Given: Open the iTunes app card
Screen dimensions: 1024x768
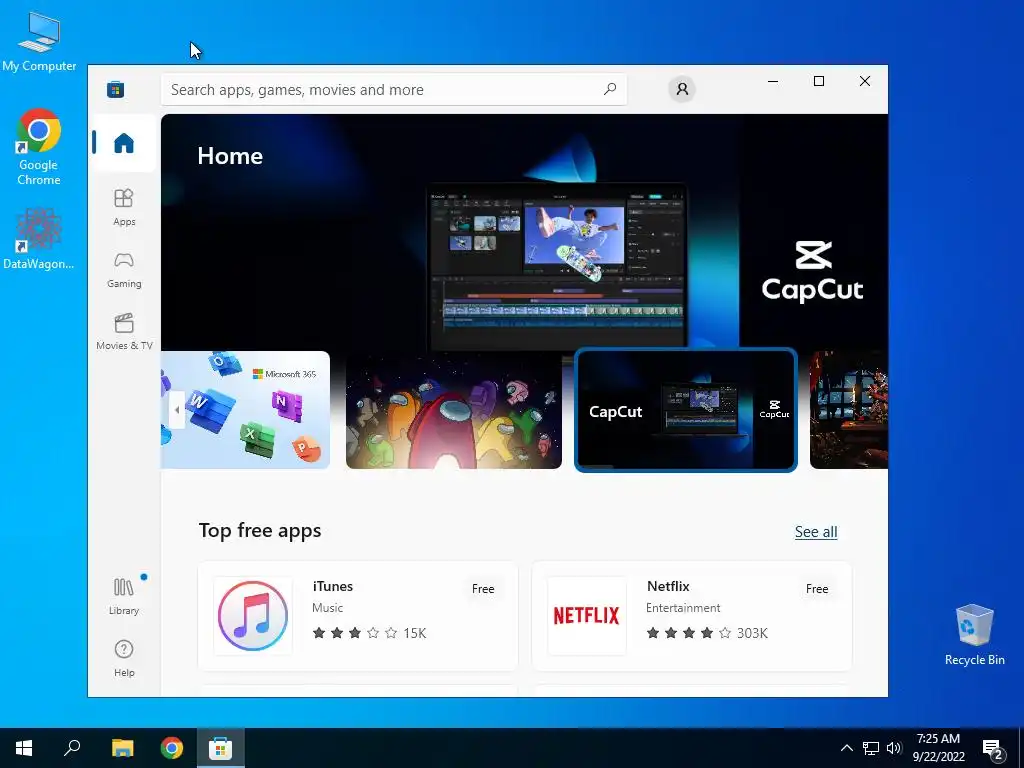Looking at the screenshot, I should 358,616.
